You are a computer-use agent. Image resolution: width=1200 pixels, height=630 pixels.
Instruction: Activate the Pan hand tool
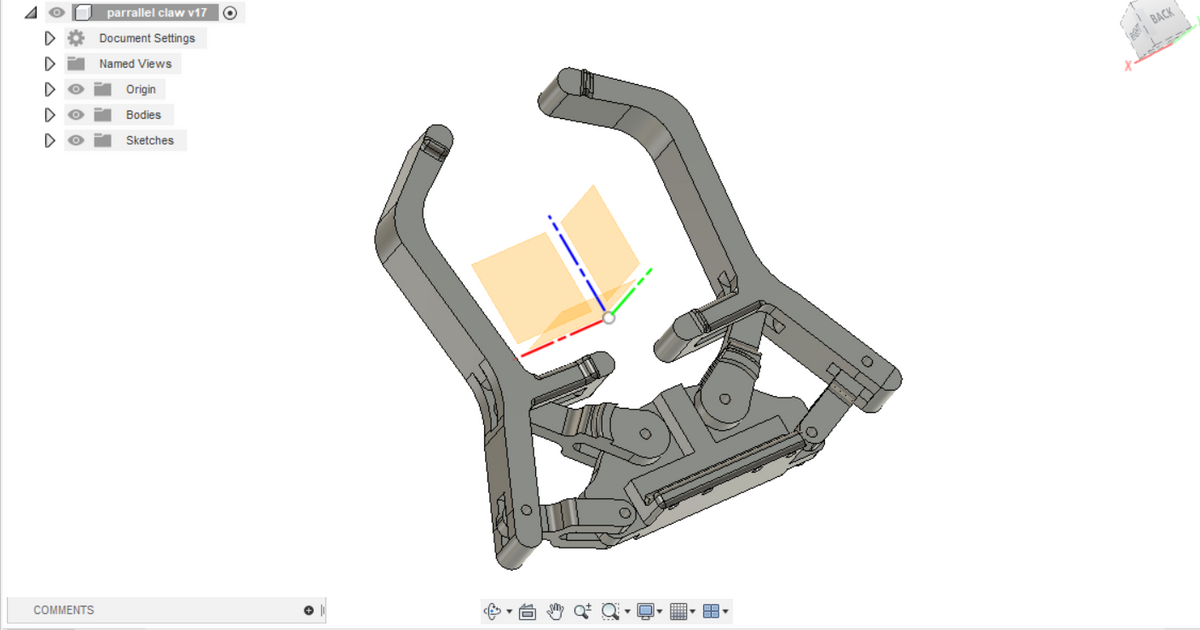(556, 611)
